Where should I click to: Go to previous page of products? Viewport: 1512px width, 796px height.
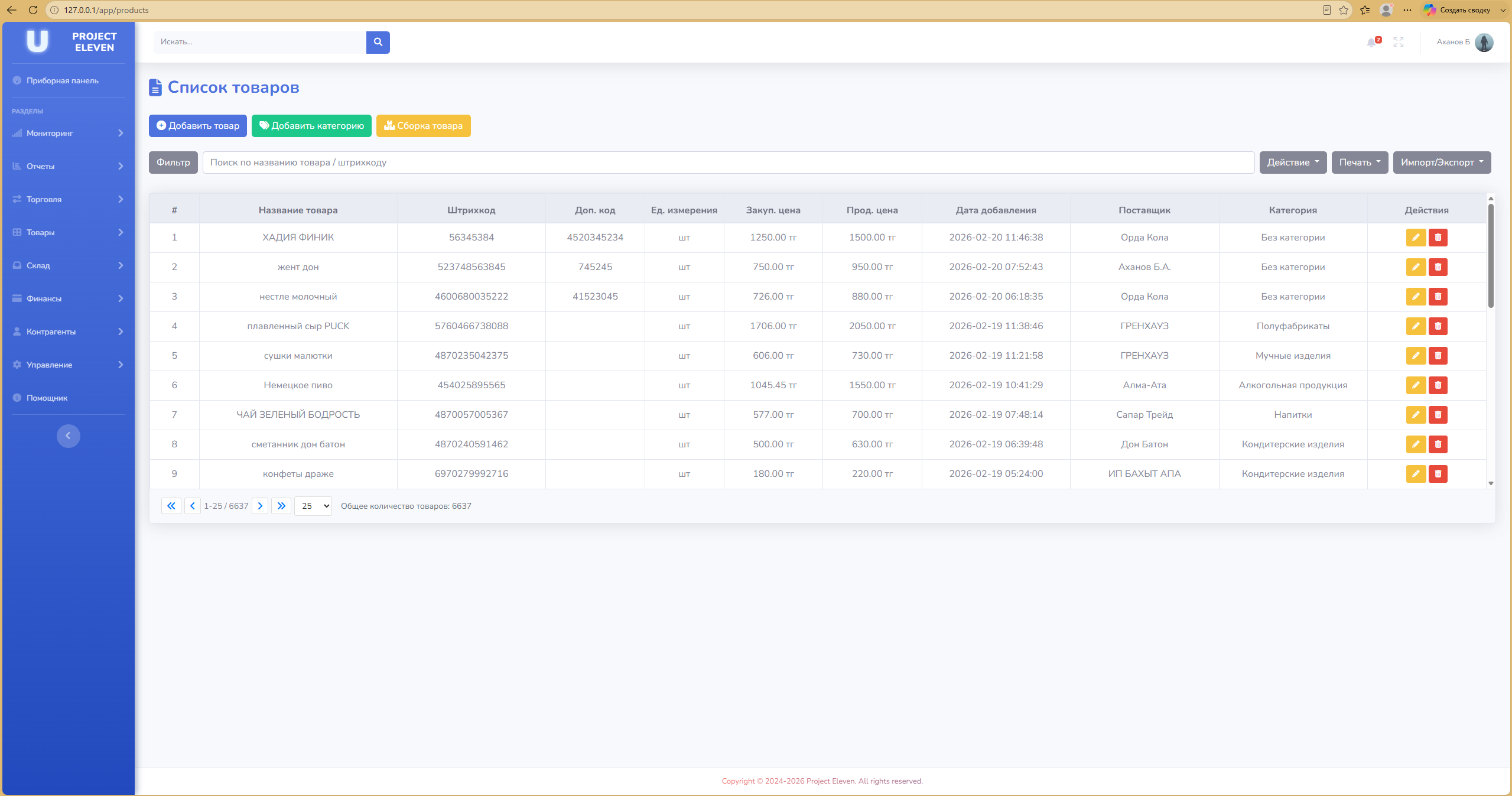point(192,506)
